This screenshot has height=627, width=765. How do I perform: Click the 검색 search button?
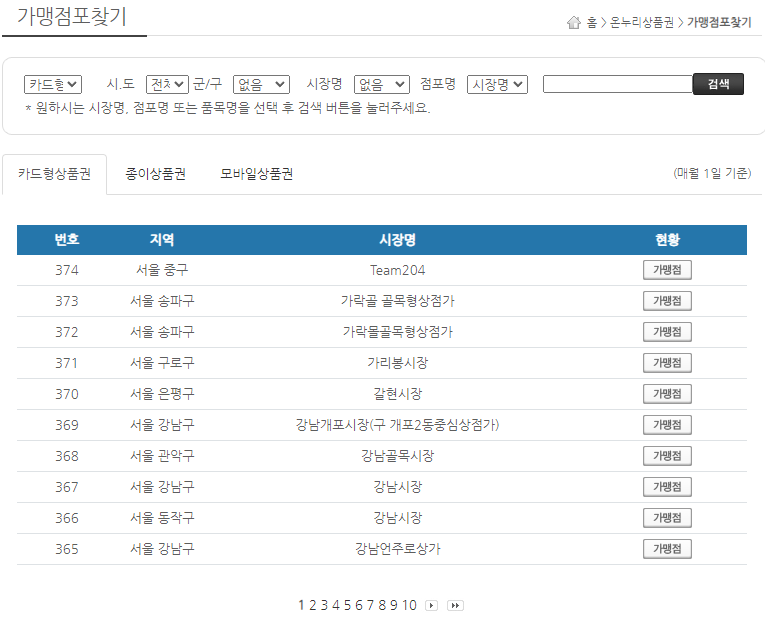[718, 84]
